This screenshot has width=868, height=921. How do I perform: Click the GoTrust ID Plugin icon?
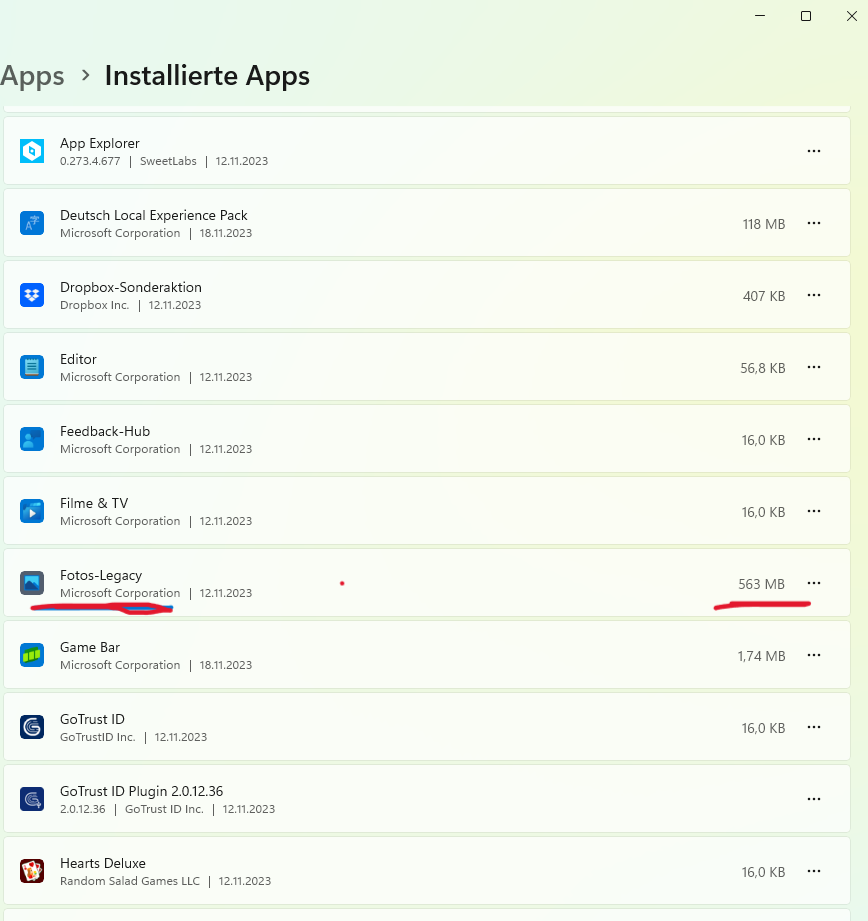click(x=32, y=799)
